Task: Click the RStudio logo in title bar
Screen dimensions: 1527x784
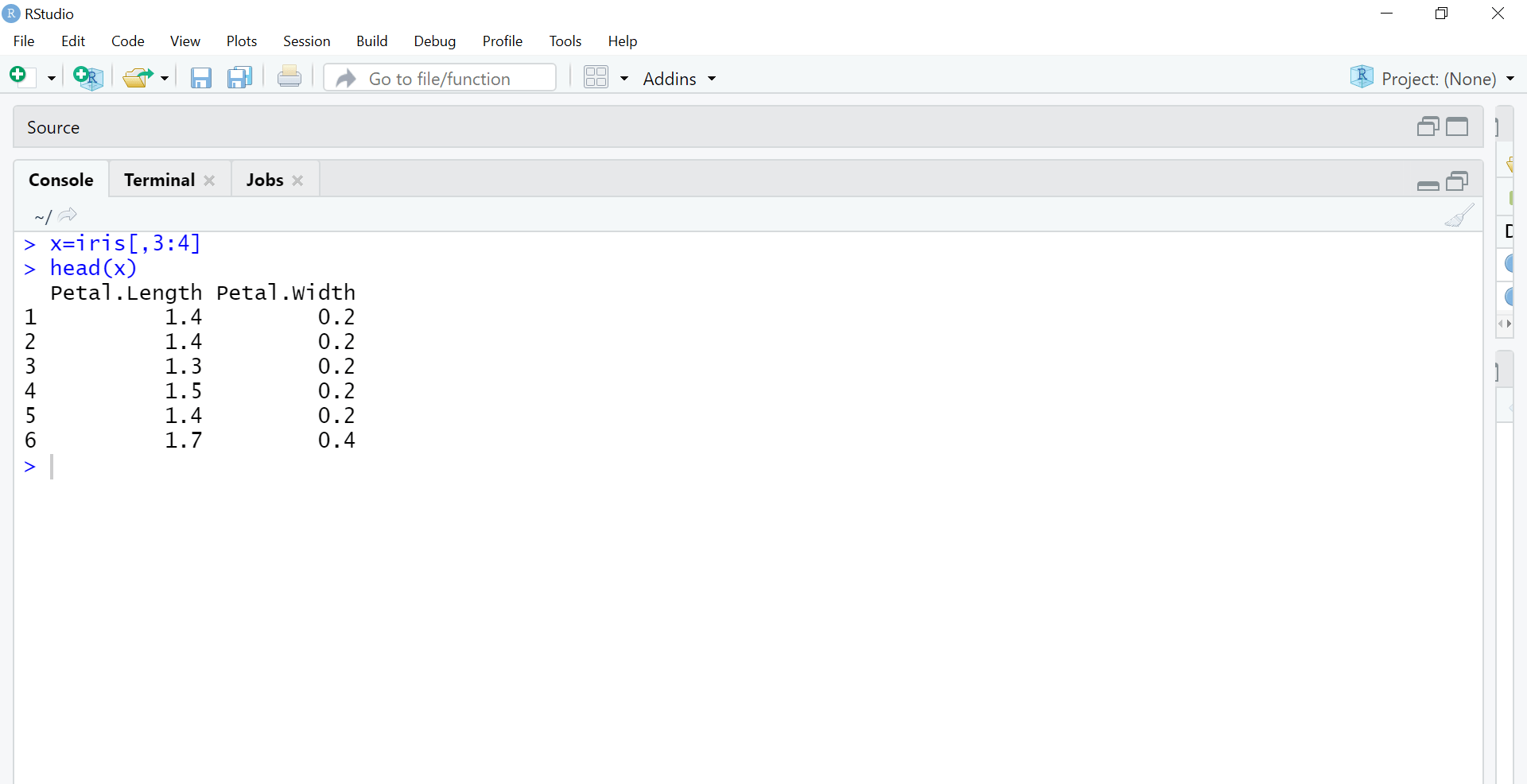Action: [11, 14]
